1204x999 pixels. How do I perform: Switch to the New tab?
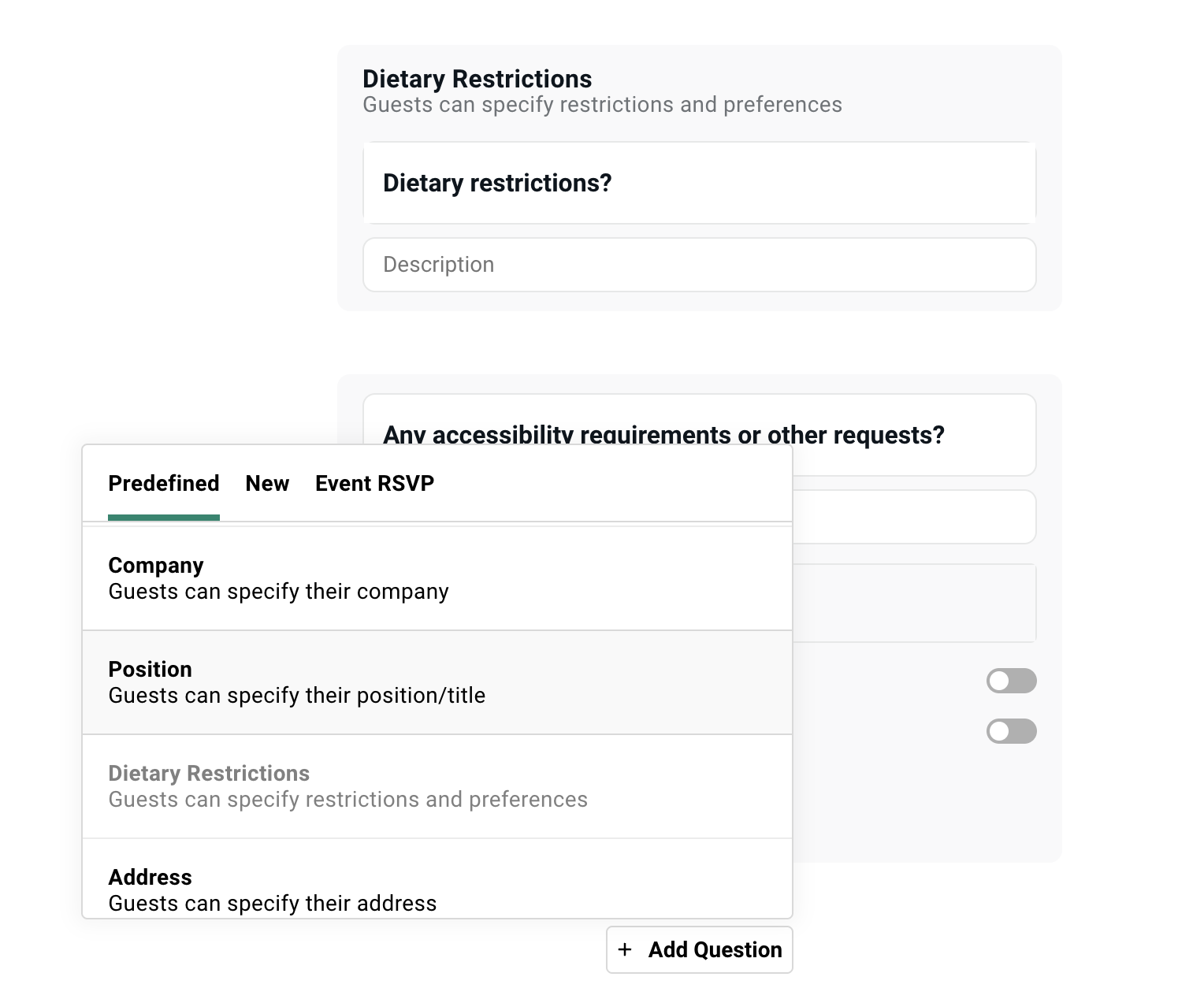point(267,483)
